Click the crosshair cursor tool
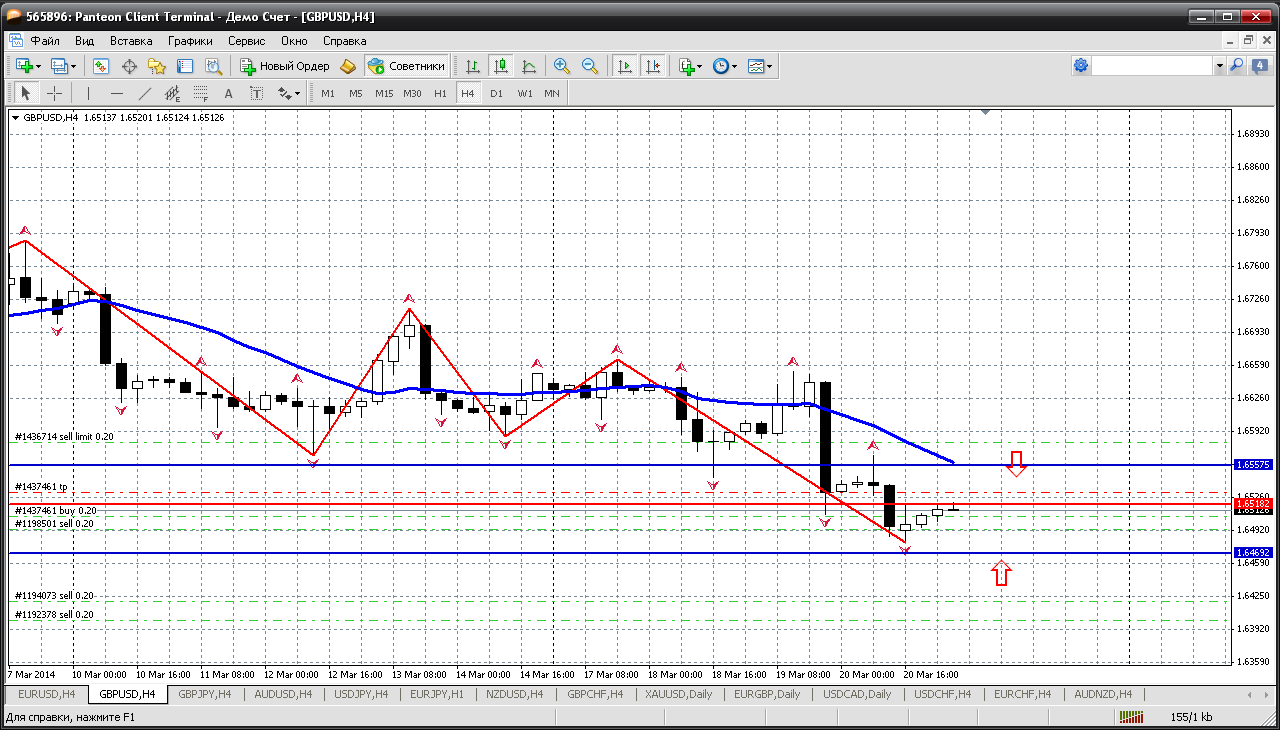Screen dimensions: 1280x730 point(54,93)
